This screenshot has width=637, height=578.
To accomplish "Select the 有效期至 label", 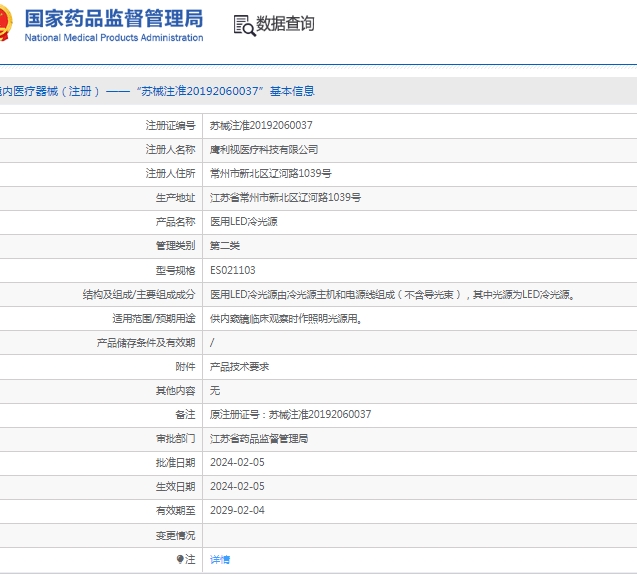I will pos(176,511).
